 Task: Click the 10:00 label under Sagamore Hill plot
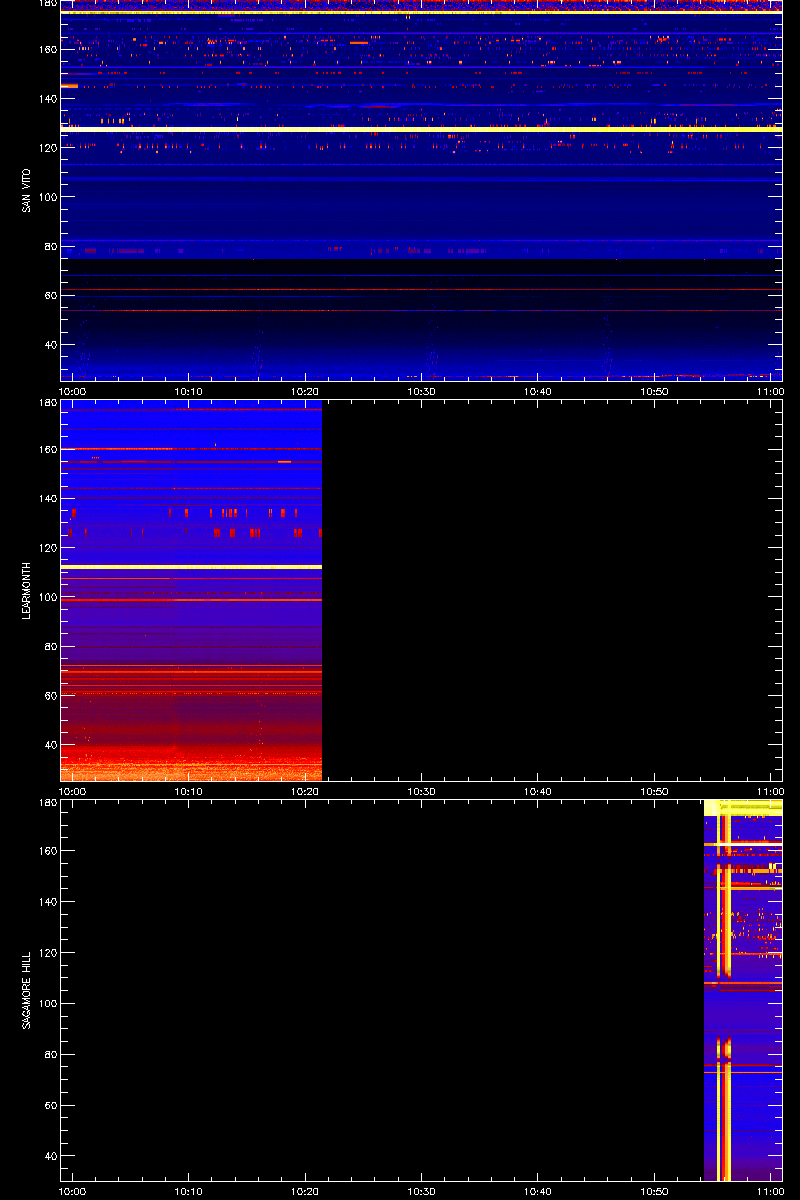[x=73, y=1192]
